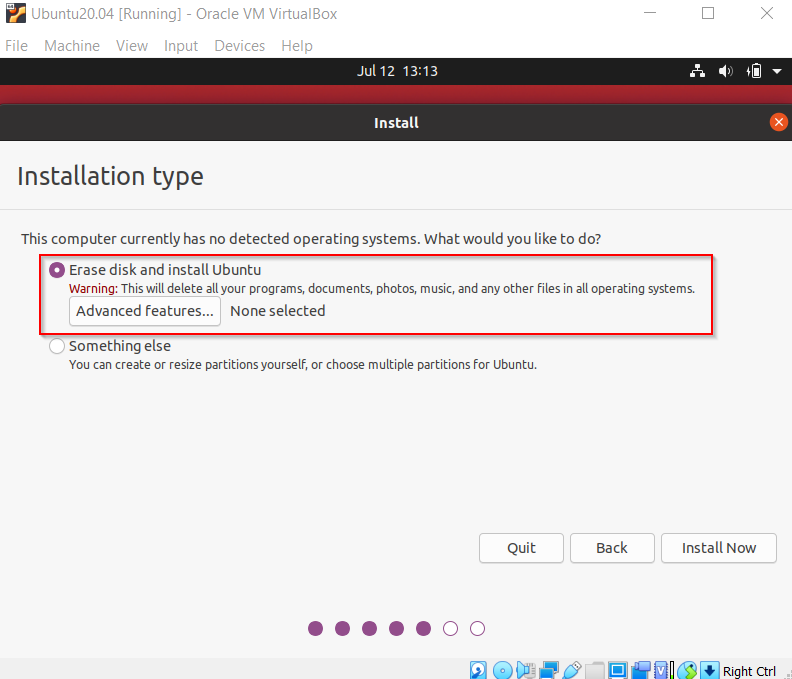Click the mouse integration icon in status bar
This screenshot has height=679, width=792.
(687, 670)
